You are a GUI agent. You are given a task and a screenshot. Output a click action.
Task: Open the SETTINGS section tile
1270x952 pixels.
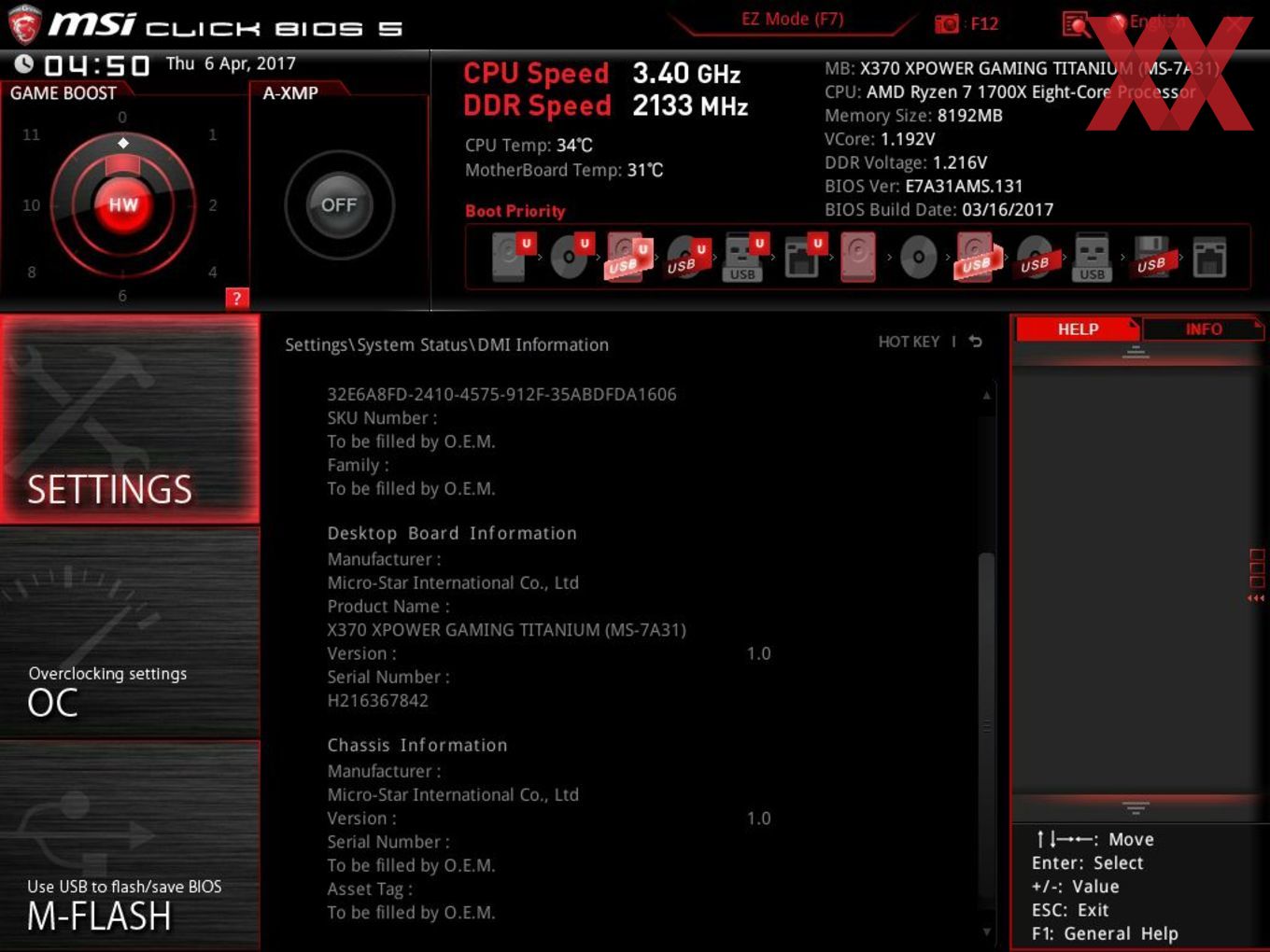click(130, 419)
